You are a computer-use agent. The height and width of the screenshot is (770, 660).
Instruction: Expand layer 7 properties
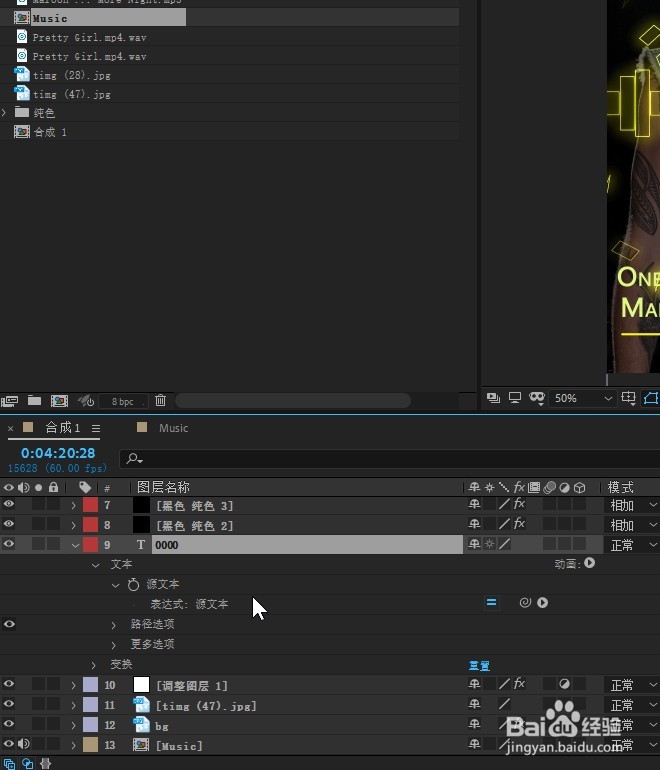(74, 505)
